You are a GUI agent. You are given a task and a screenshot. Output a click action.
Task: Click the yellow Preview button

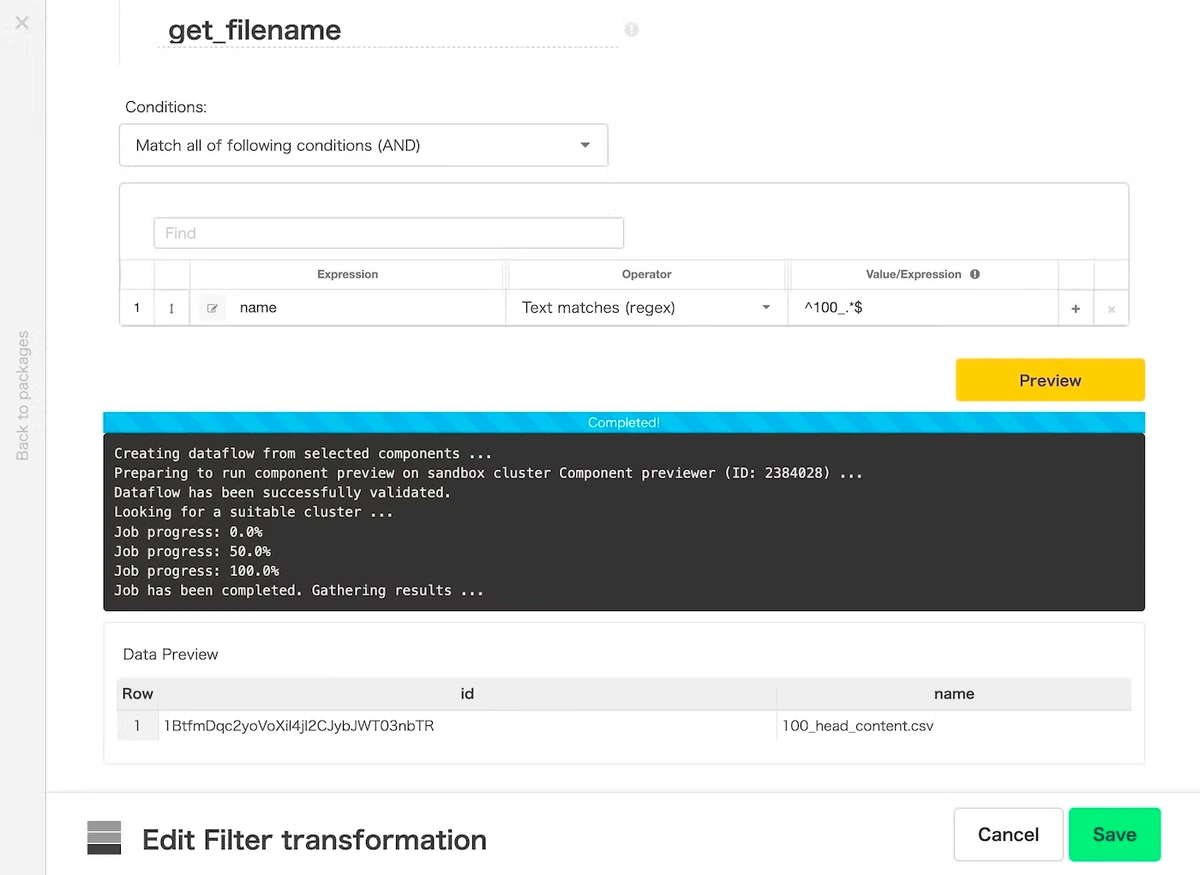pos(1050,380)
